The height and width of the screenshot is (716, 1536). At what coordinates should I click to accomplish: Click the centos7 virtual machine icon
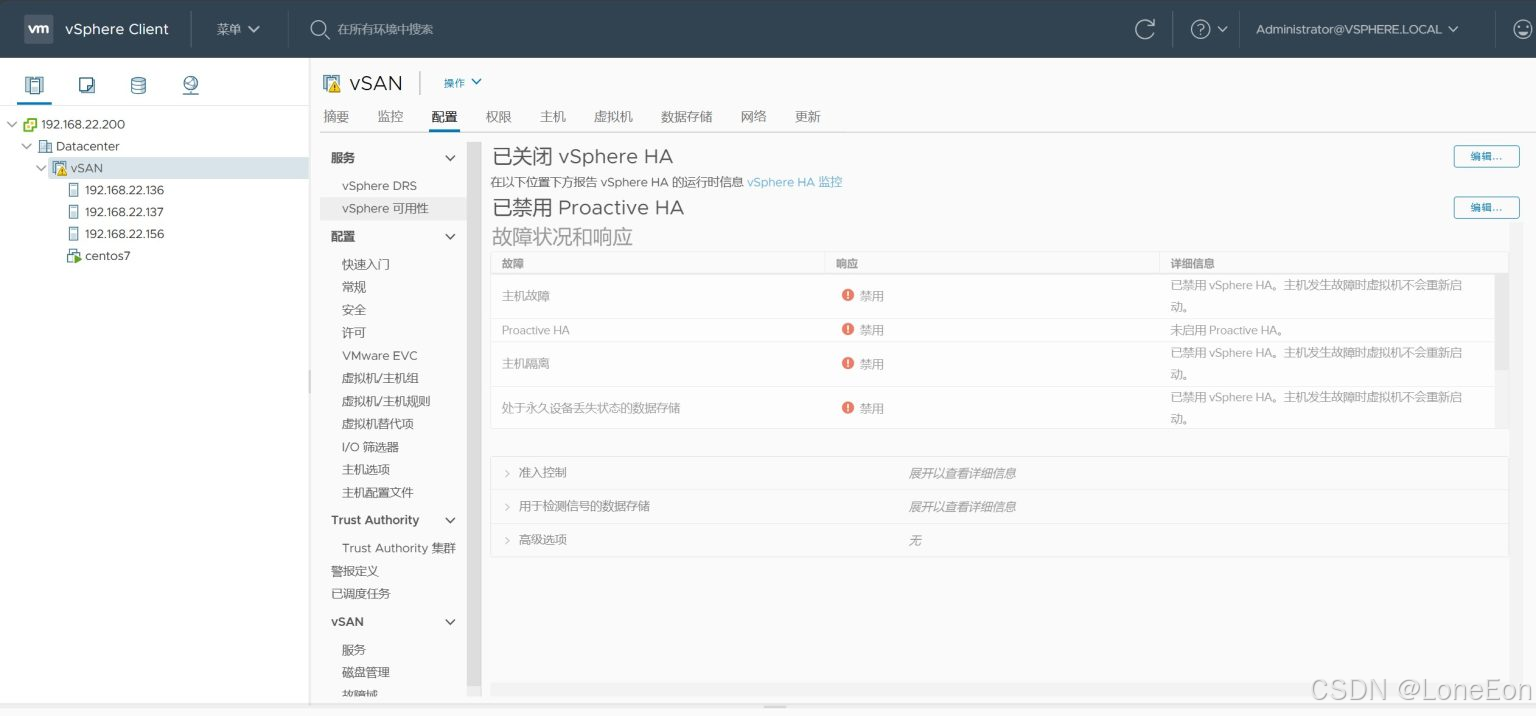tap(73, 256)
